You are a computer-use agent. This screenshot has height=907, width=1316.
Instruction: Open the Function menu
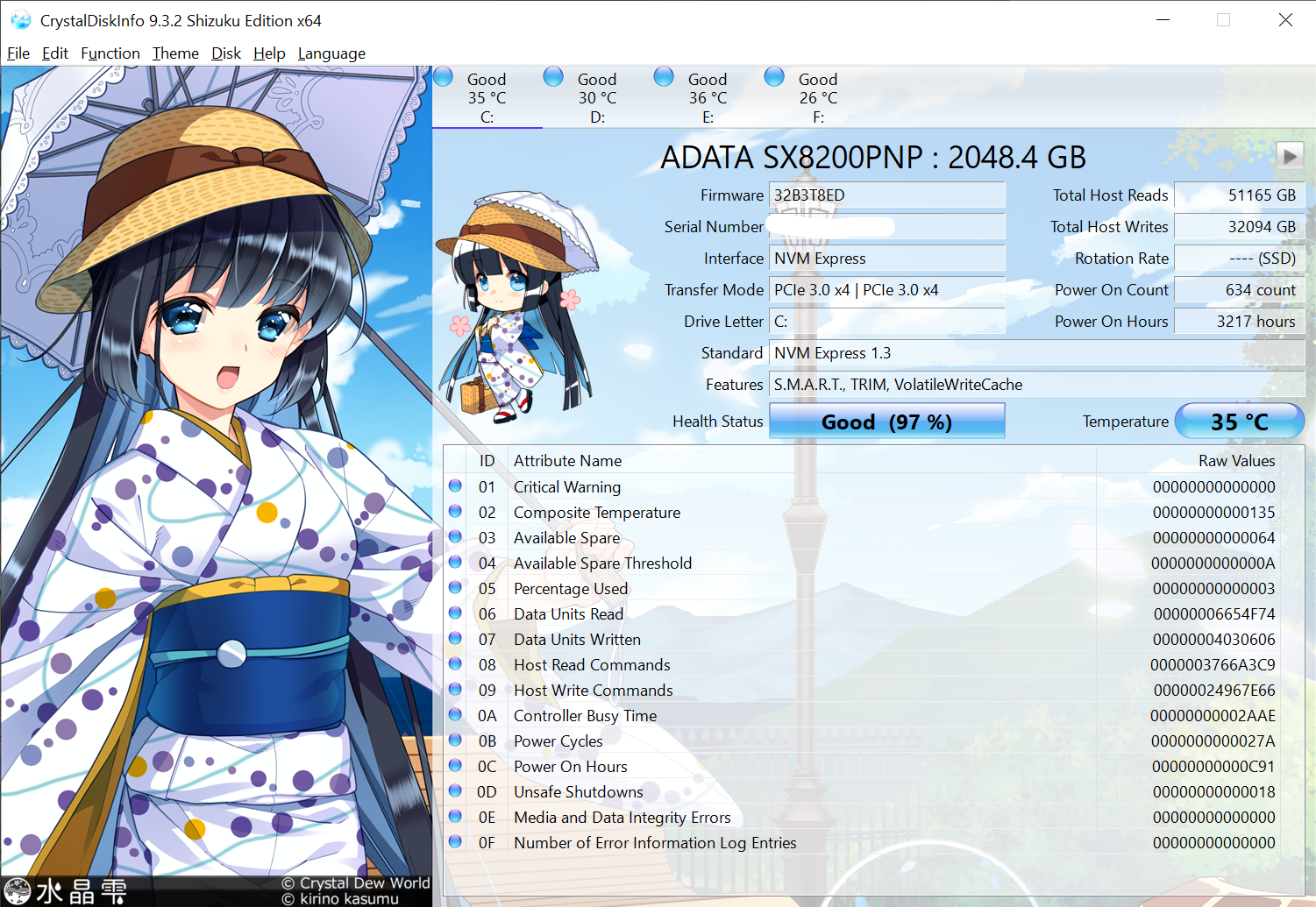pyautogui.click(x=110, y=53)
